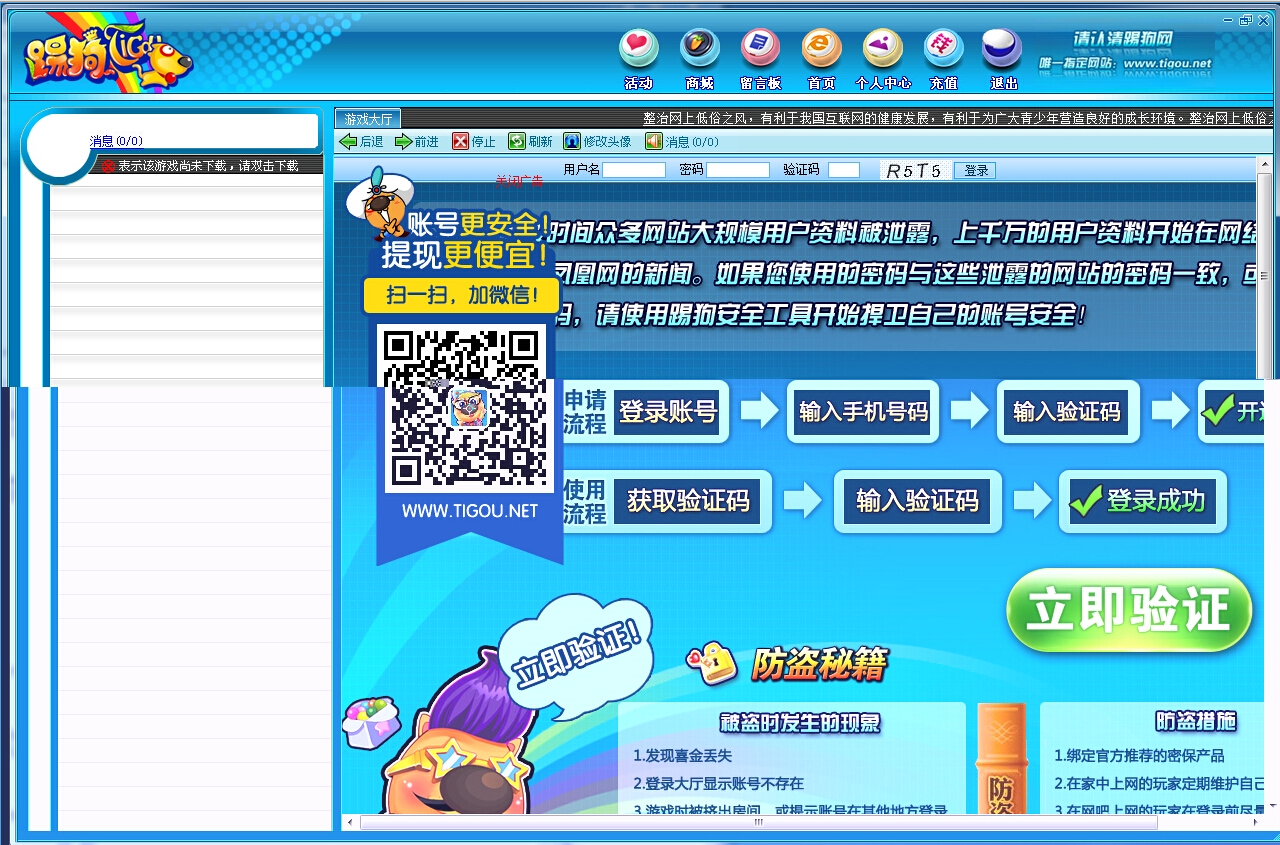This screenshot has height=845, width=1280.
Task: Click the 关闭广告 close-ad link
Action: point(519,181)
